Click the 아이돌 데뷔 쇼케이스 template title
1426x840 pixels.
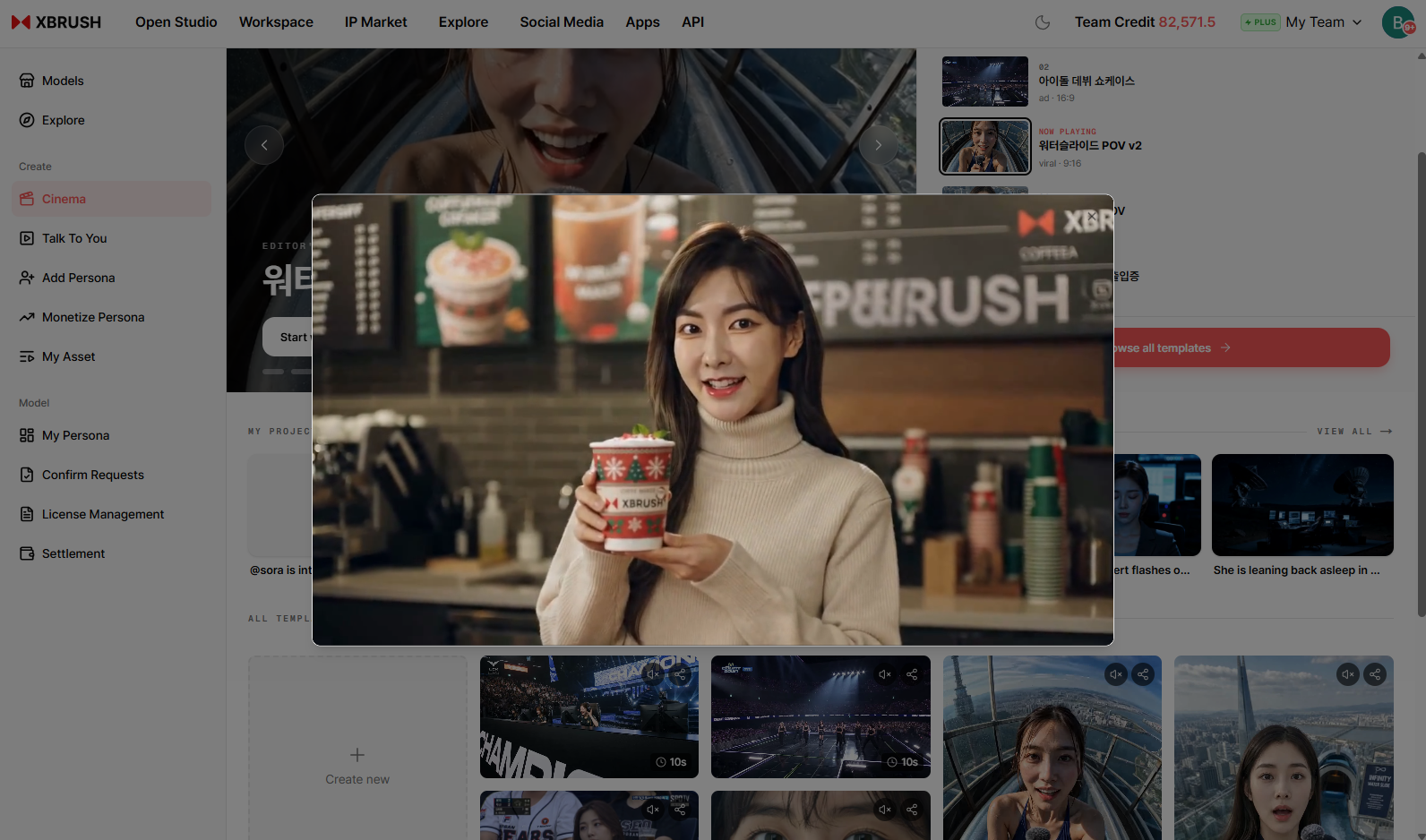[1087, 81]
